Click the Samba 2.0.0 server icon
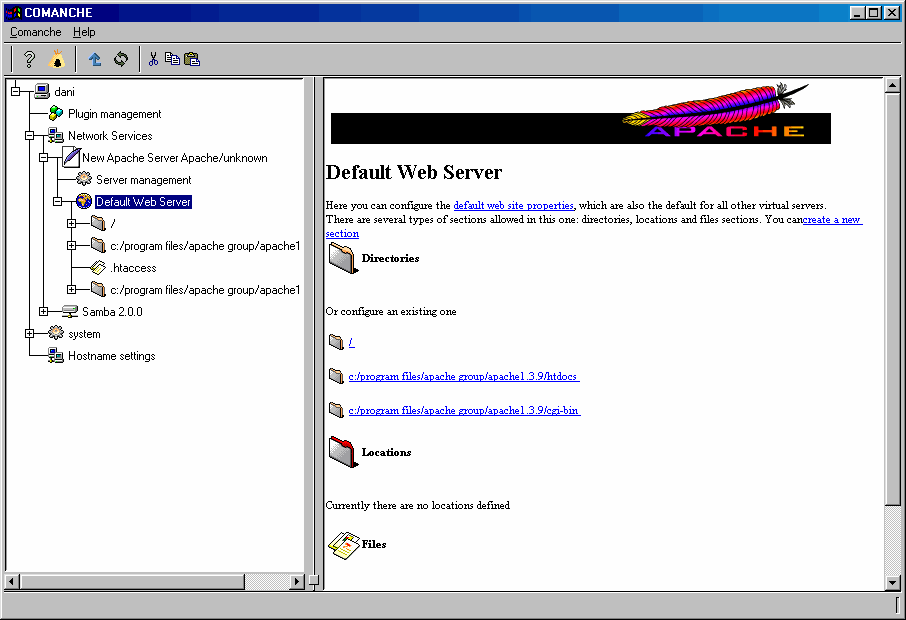 coord(70,311)
